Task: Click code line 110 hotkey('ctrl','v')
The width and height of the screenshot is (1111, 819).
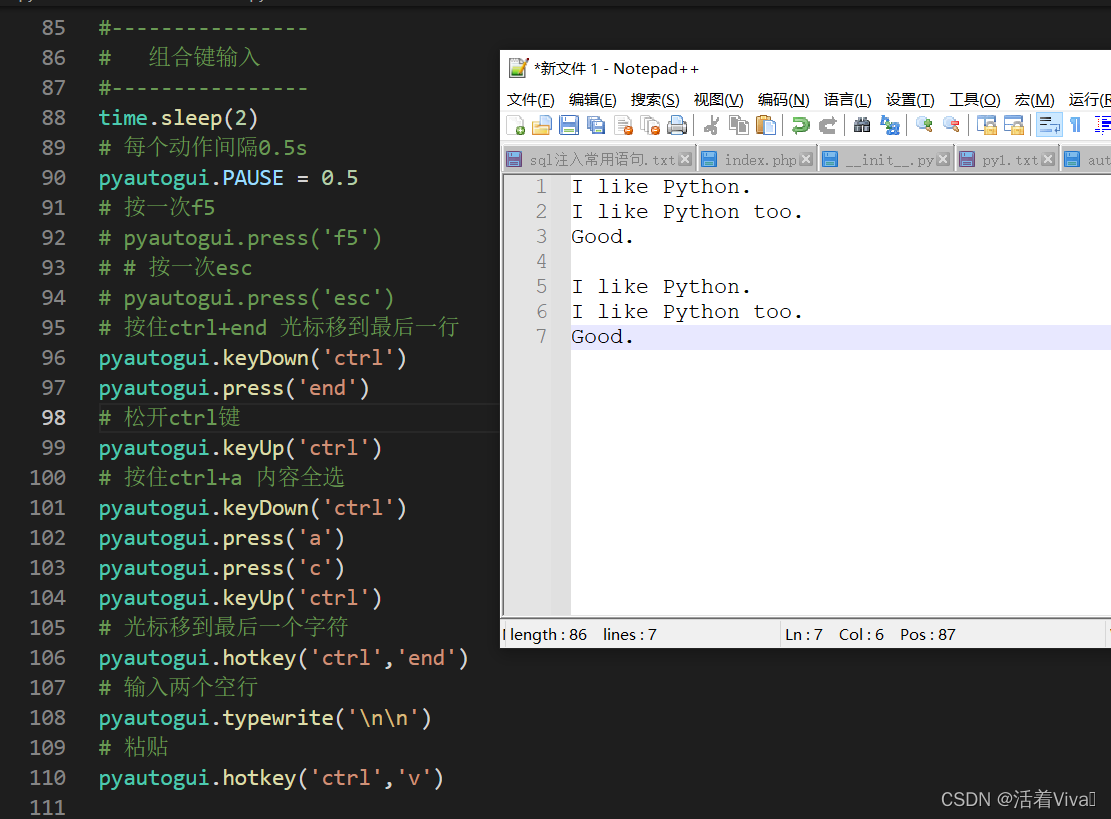Action: [x=271, y=779]
